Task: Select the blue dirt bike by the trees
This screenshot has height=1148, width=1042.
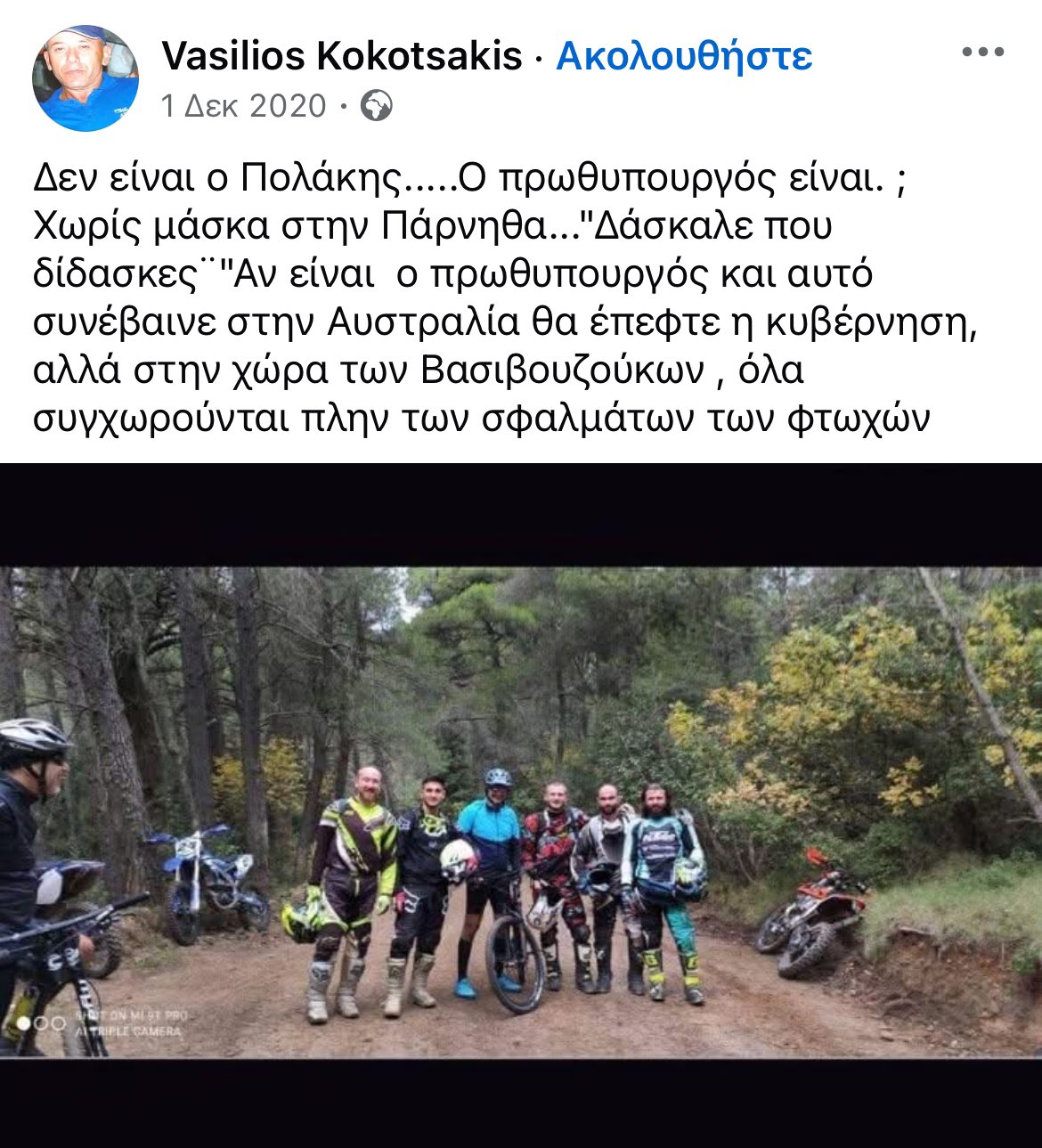Action: [x=208, y=883]
